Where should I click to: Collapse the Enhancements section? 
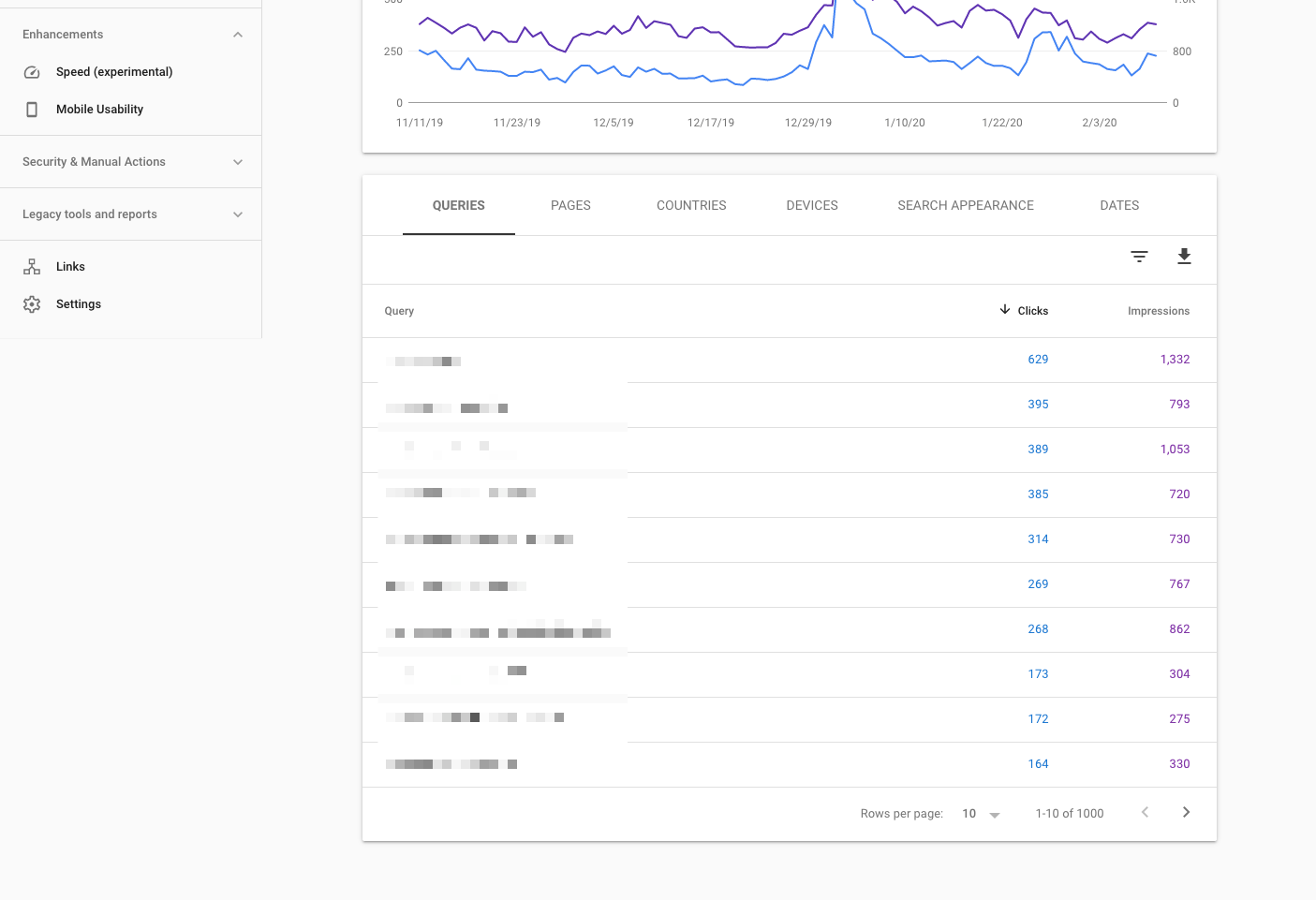[238, 35]
